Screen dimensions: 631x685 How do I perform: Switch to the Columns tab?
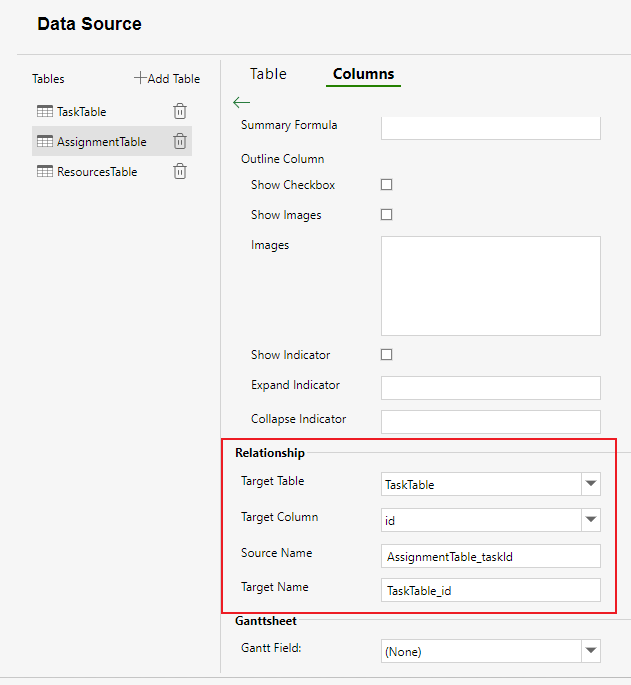tap(364, 74)
